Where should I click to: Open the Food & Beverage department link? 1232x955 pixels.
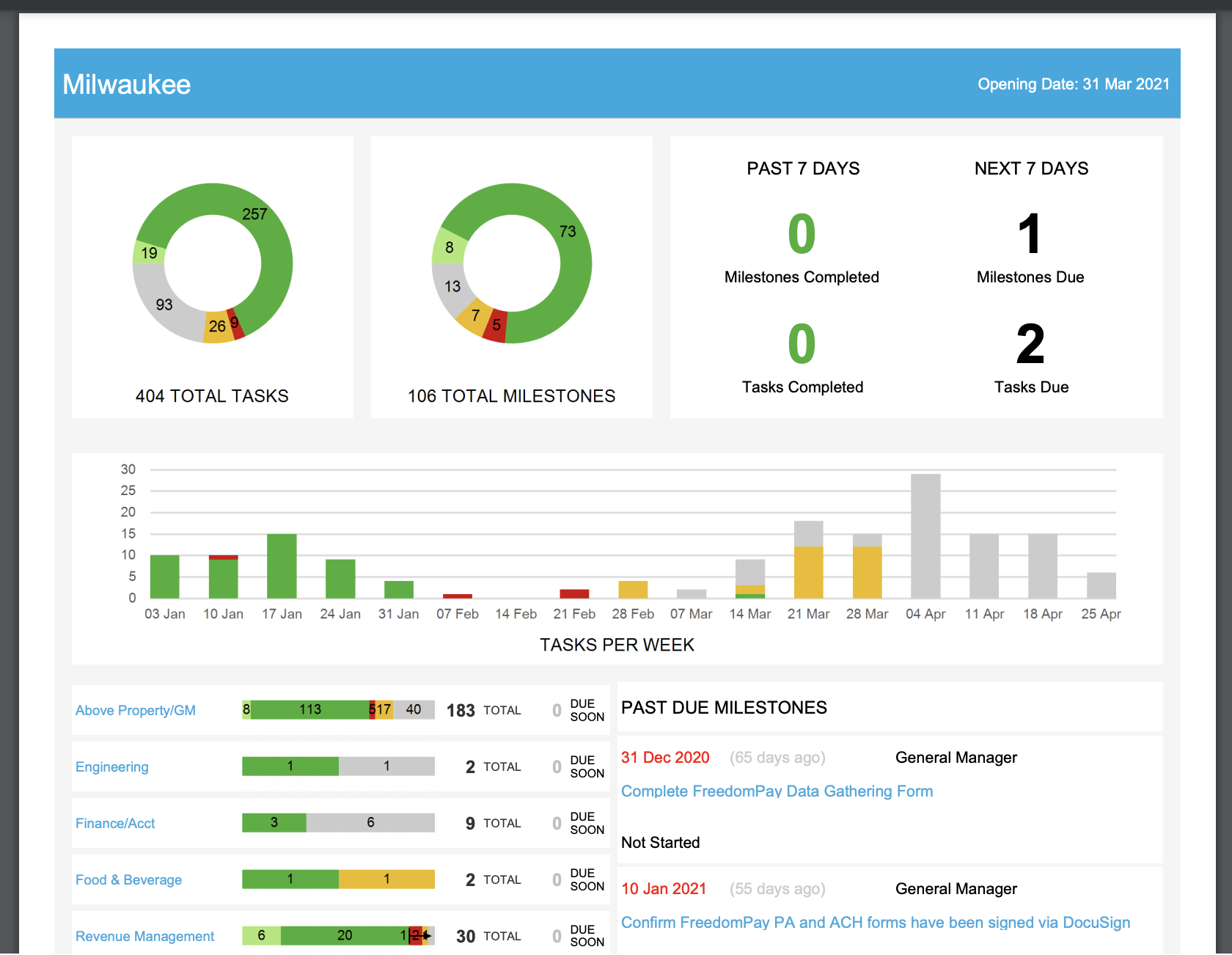(x=128, y=879)
